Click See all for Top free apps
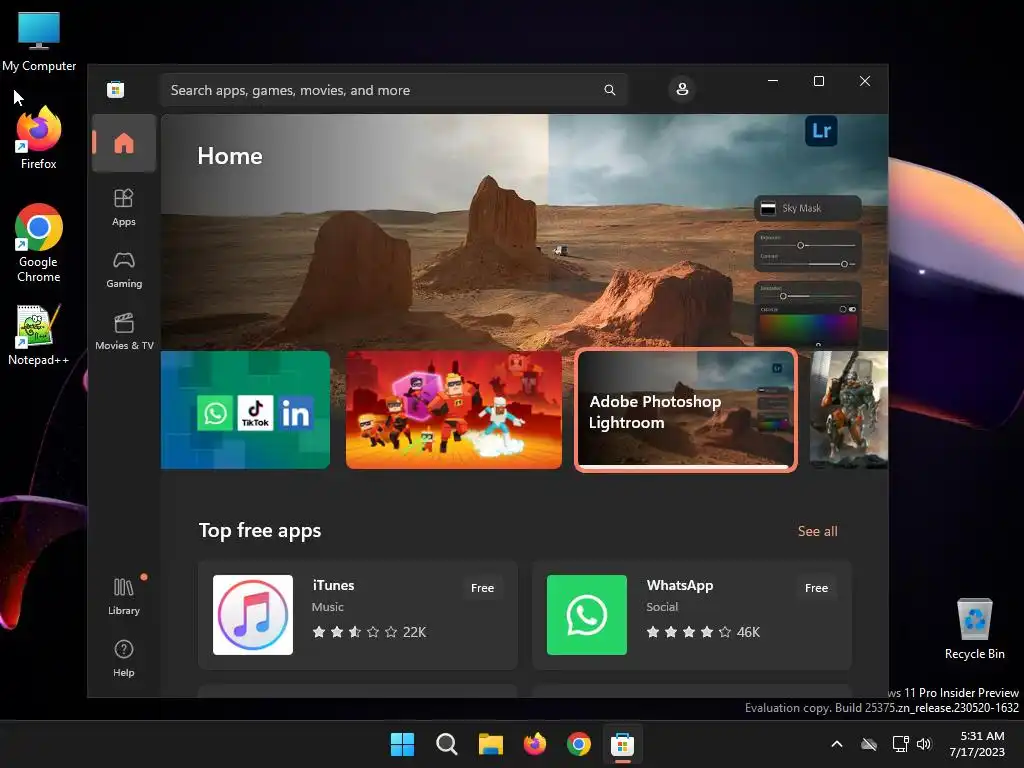The height and width of the screenshot is (768, 1024). (x=817, y=531)
